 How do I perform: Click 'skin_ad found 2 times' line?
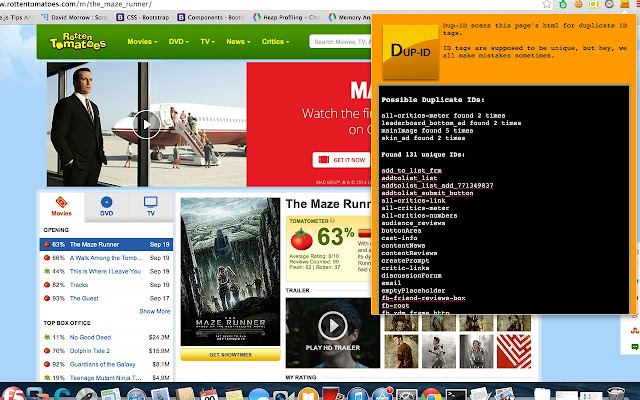pyautogui.click(x=423, y=138)
